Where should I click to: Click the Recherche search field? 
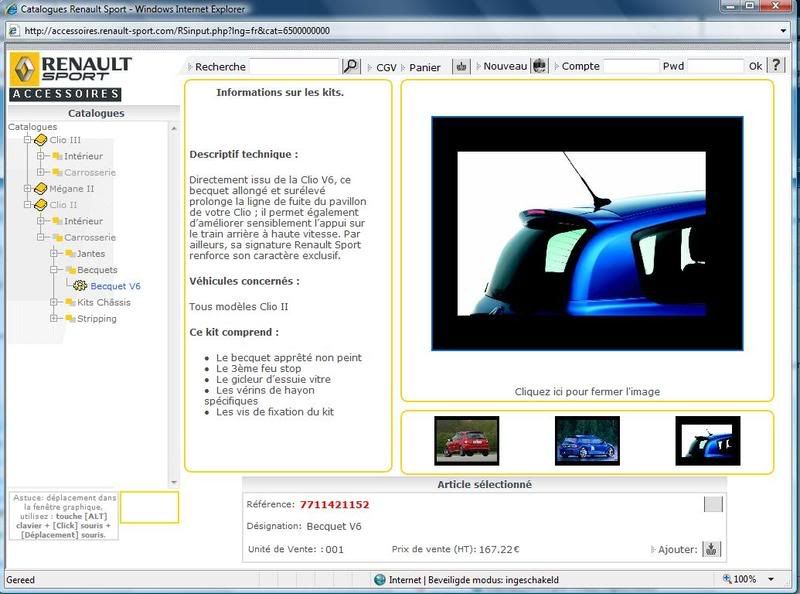[294, 66]
